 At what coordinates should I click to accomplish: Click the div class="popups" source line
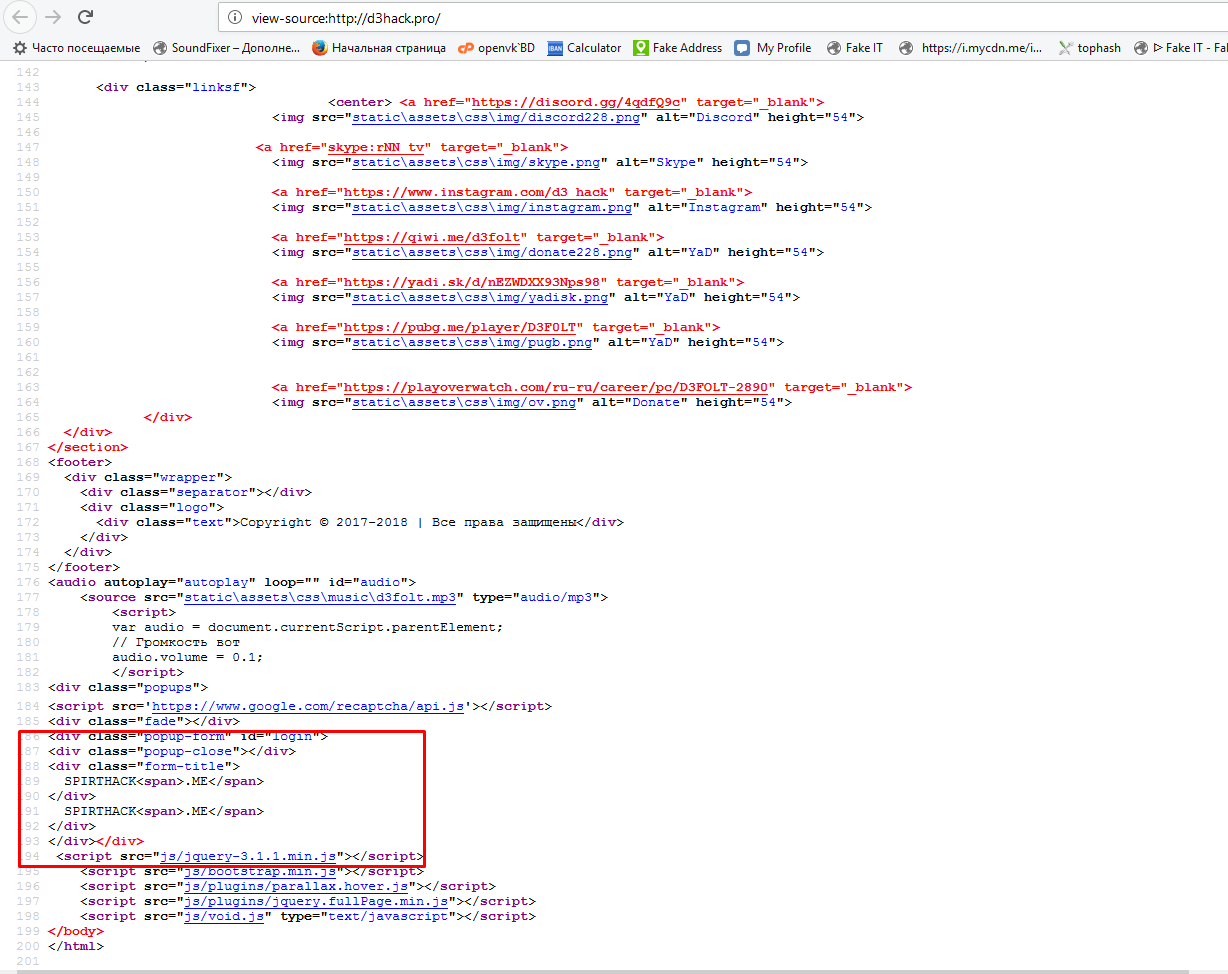[127, 687]
